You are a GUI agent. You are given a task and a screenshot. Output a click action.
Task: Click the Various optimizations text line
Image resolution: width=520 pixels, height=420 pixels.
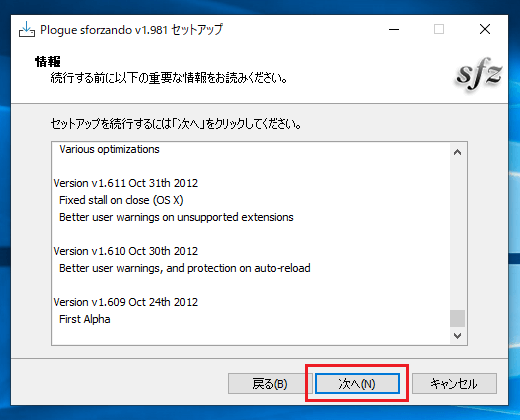click(x=109, y=149)
